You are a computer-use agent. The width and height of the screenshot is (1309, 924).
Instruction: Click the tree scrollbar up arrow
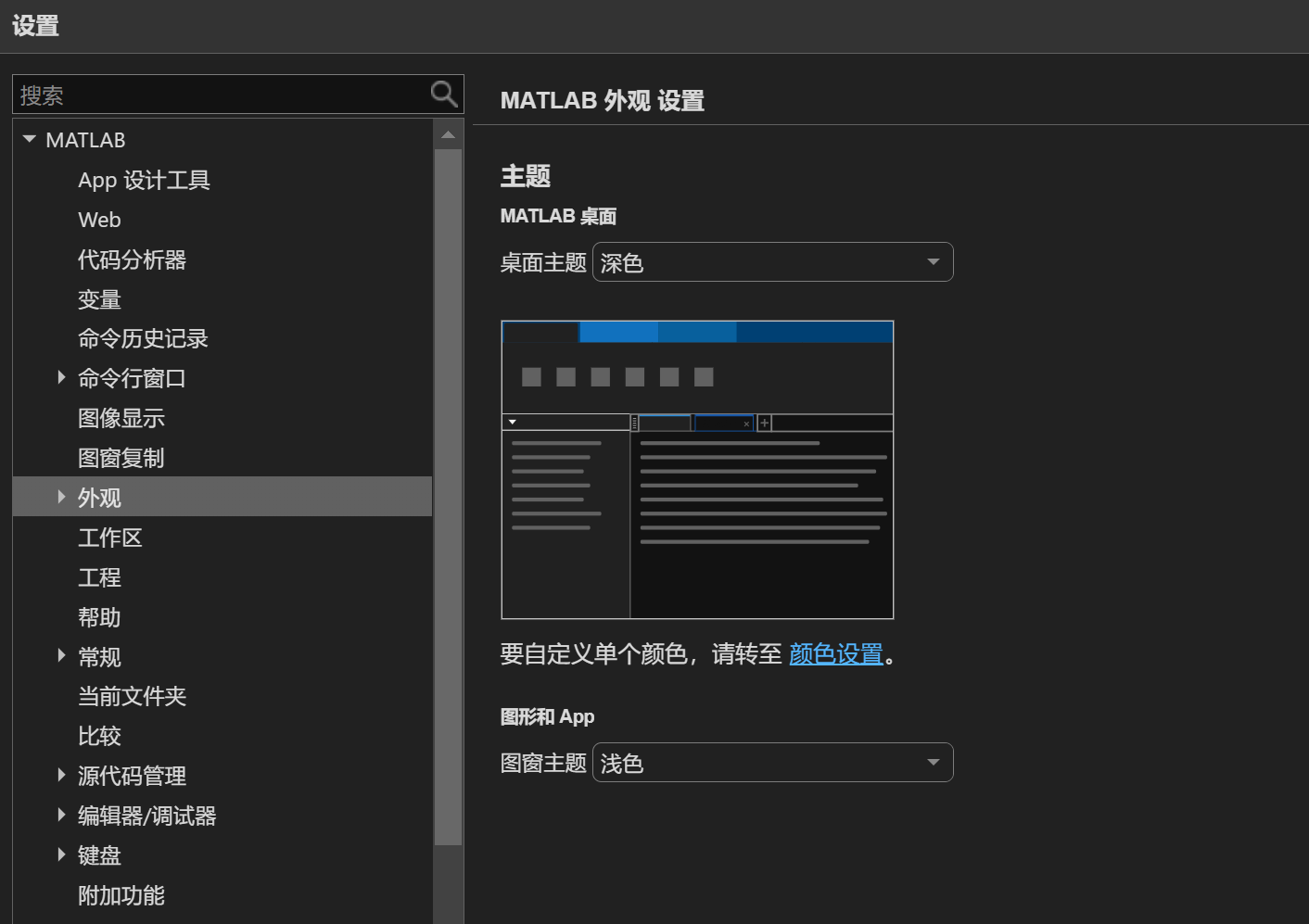click(x=448, y=134)
